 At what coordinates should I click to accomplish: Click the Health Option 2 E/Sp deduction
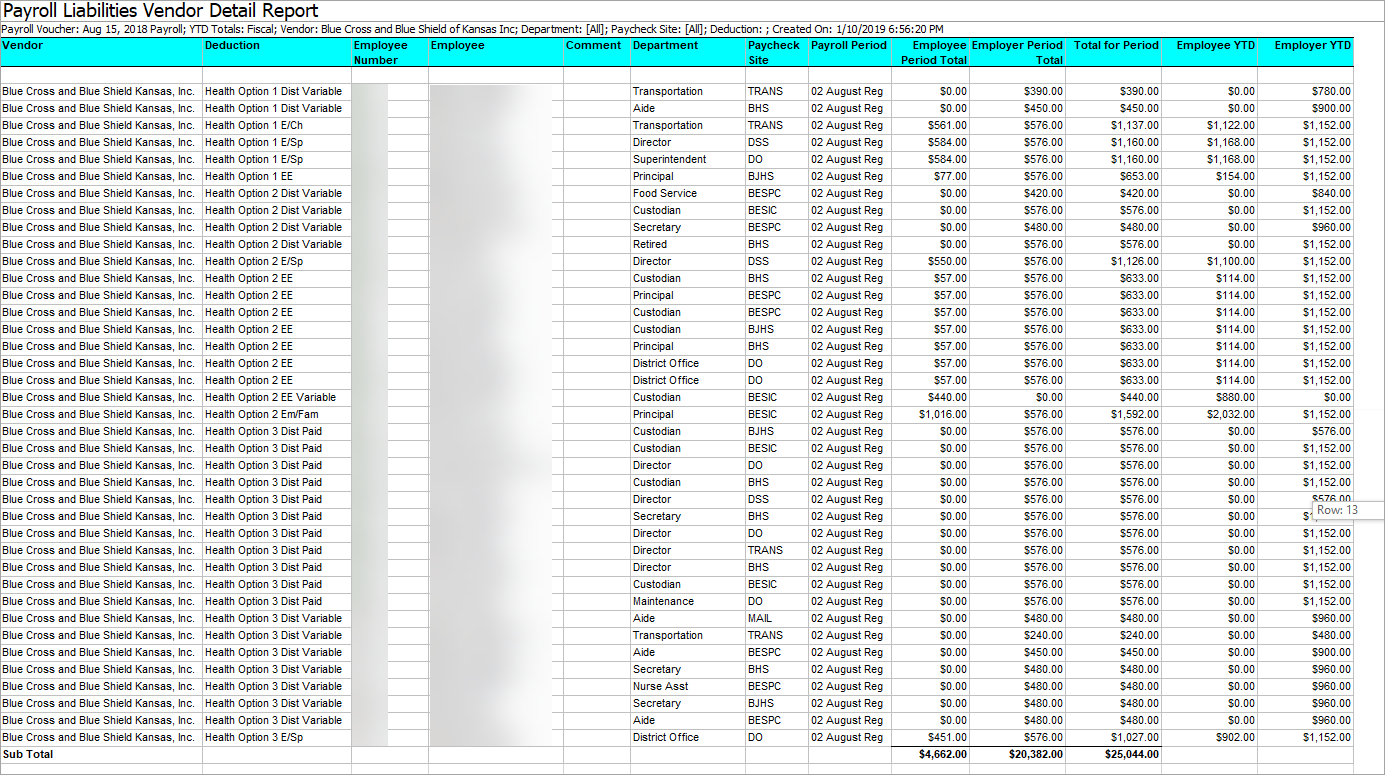(254, 262)
